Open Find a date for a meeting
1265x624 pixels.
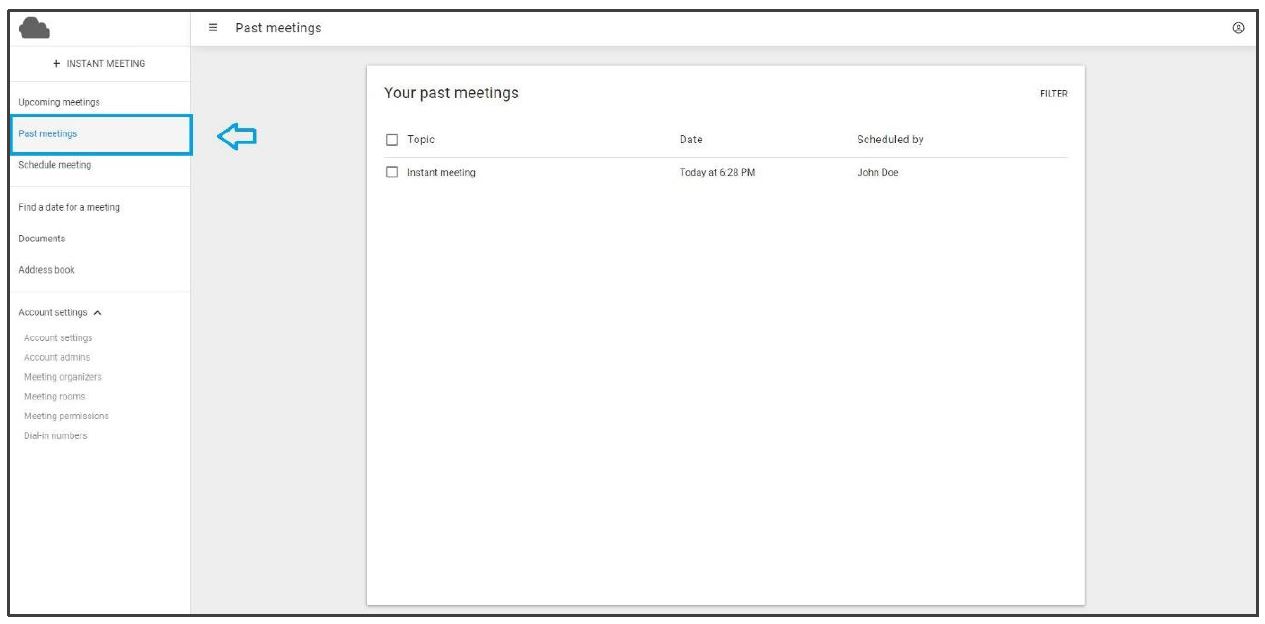69,208
